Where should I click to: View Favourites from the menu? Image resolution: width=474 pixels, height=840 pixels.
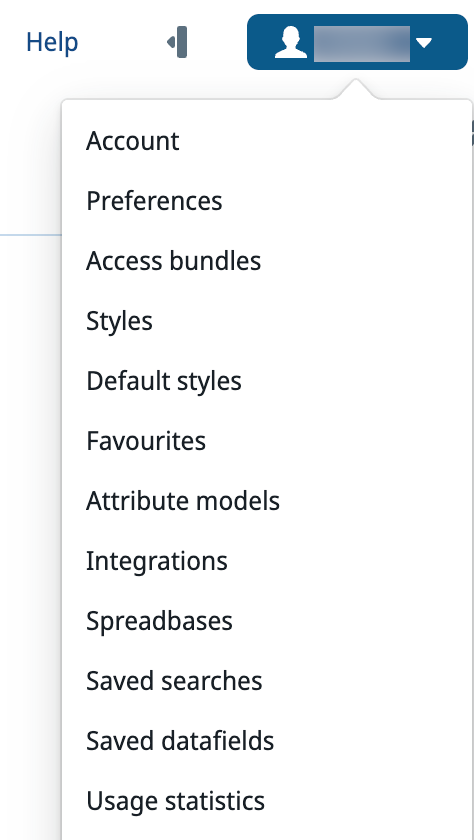point(146,441)
